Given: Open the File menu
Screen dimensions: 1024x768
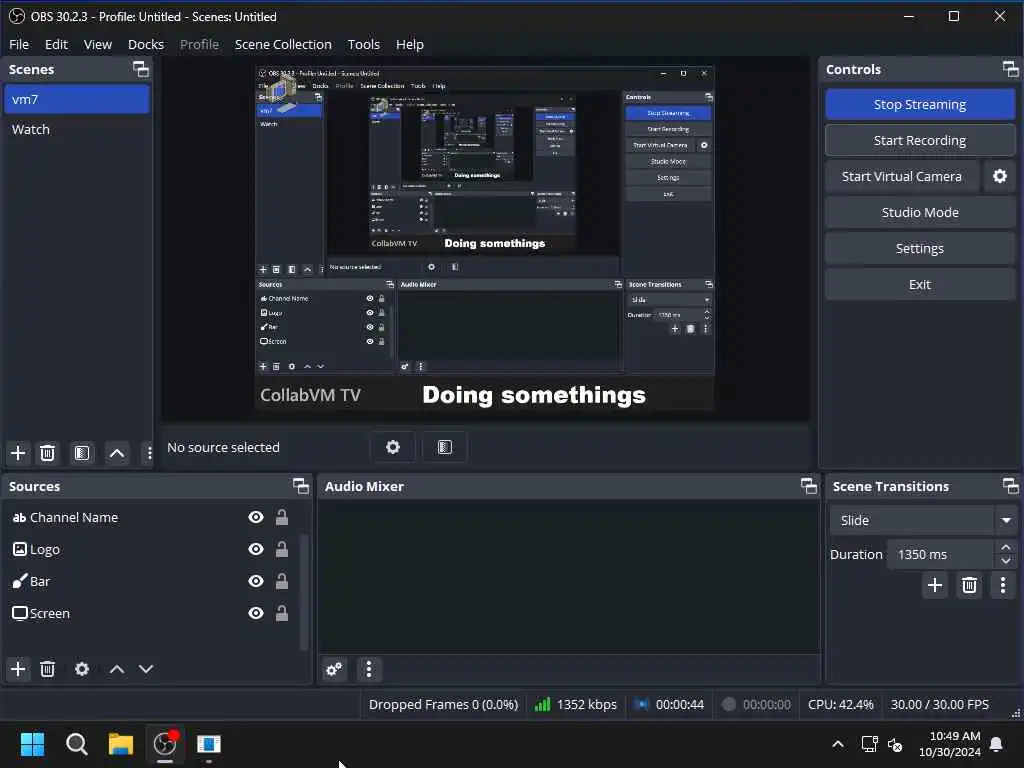Looking at the screenshot, I should tap(19, 44).
